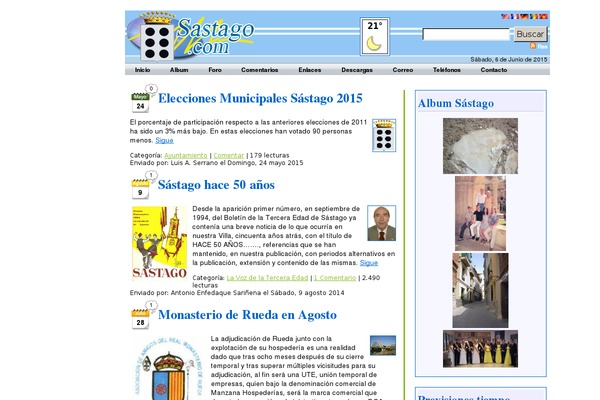Open the narrow street photo in album

tap(480, 290)
